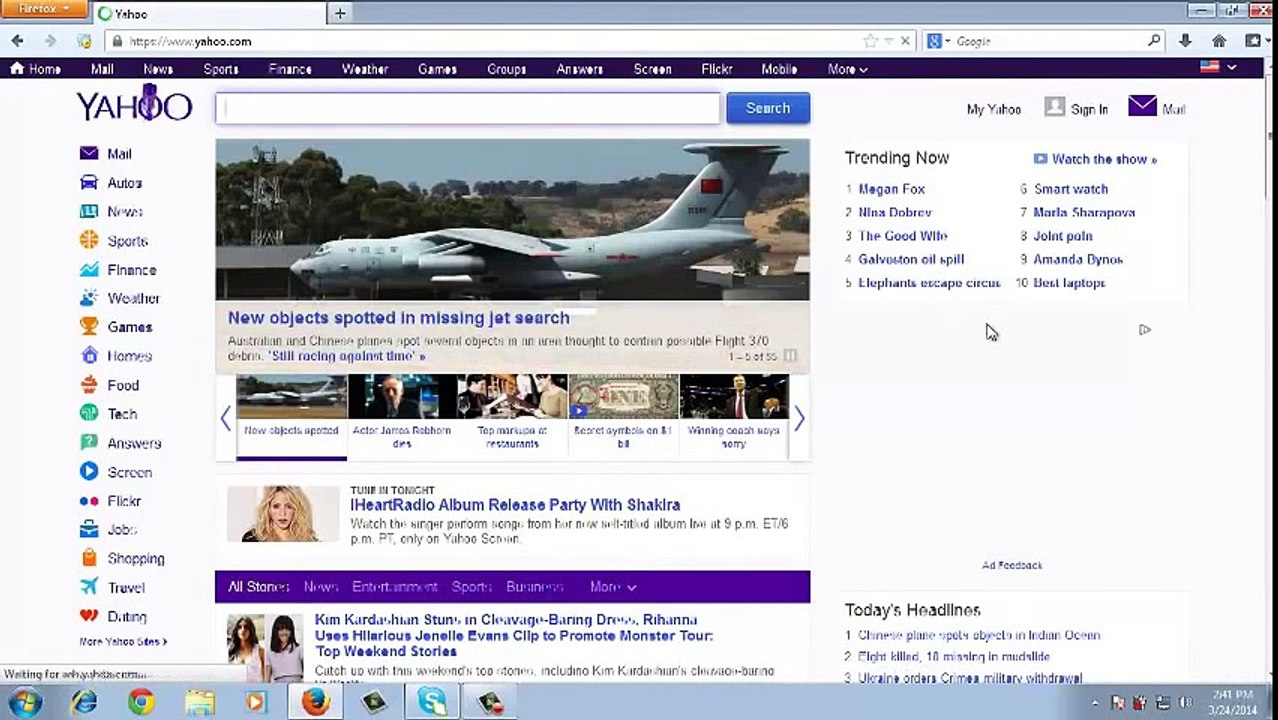
Task: Select Weather in Yahoo top navigation bar
Action: [365, 69]
